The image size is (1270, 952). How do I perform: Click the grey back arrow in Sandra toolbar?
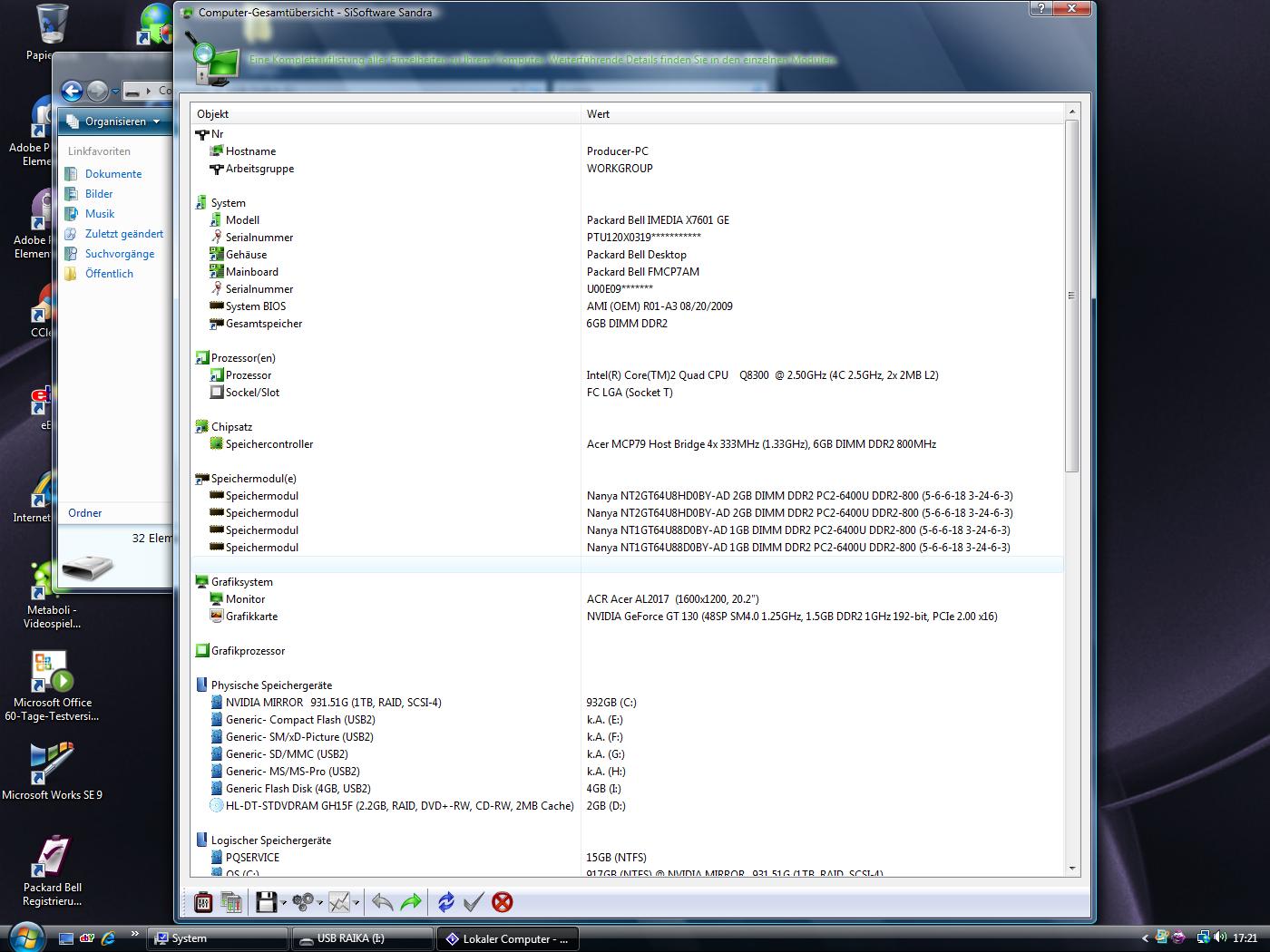coord(383,902)
